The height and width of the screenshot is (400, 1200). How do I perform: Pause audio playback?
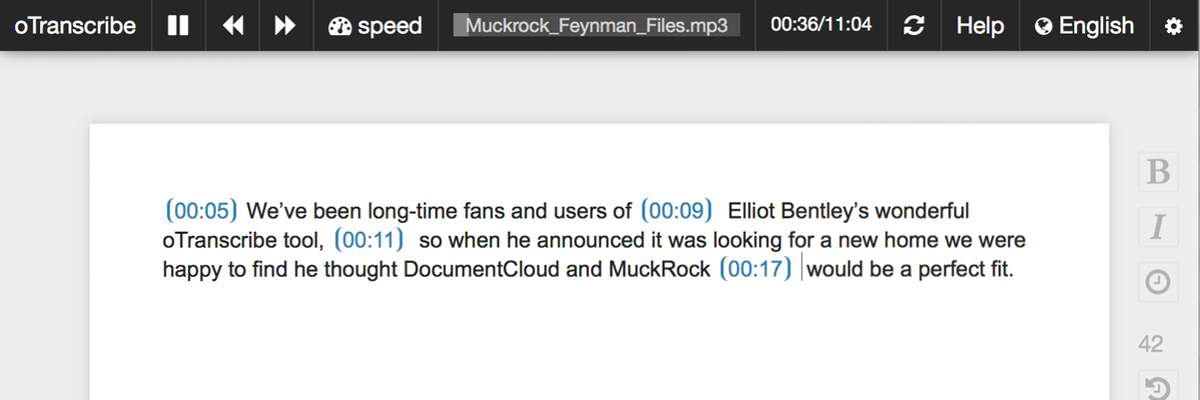178,26
